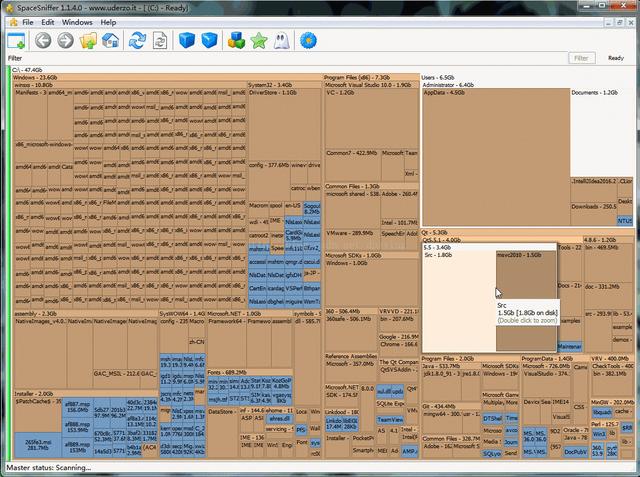Select the Common7 - 422.9Mb block
This screenshot has width=640, height=477.
tap(353, 165)
